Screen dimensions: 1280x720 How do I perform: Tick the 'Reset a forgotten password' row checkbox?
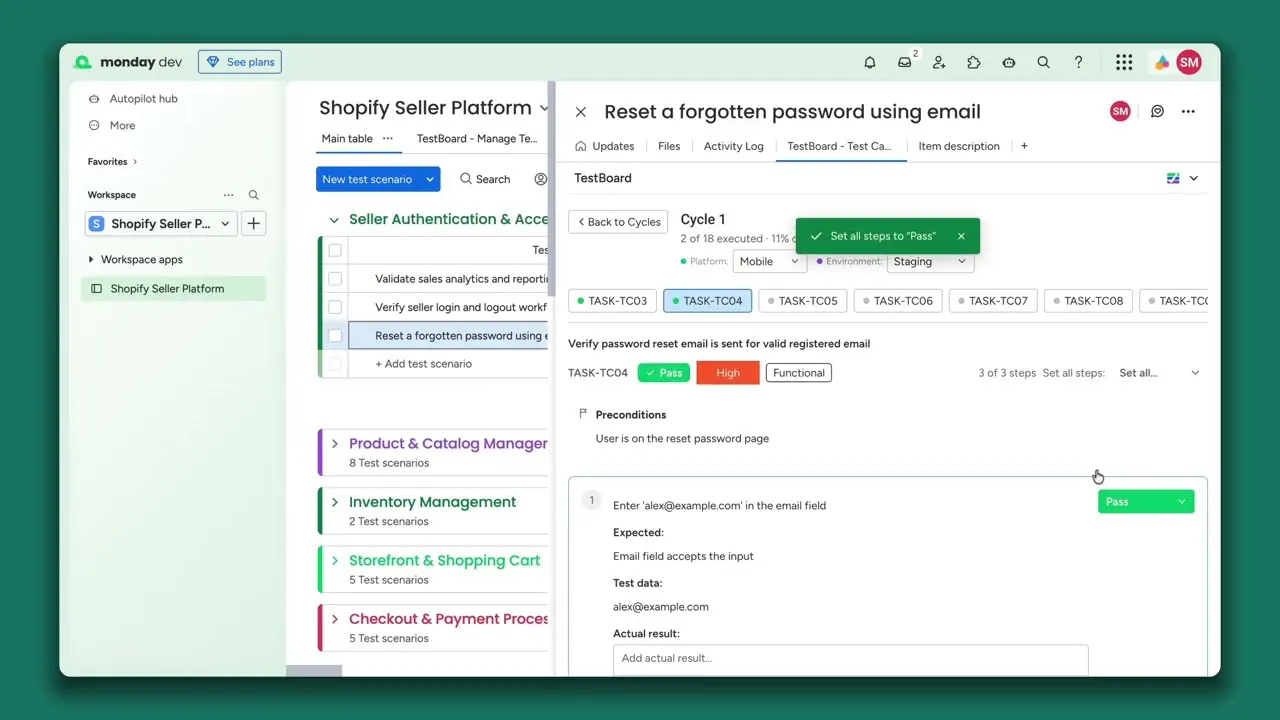click(x=335, y=335)
